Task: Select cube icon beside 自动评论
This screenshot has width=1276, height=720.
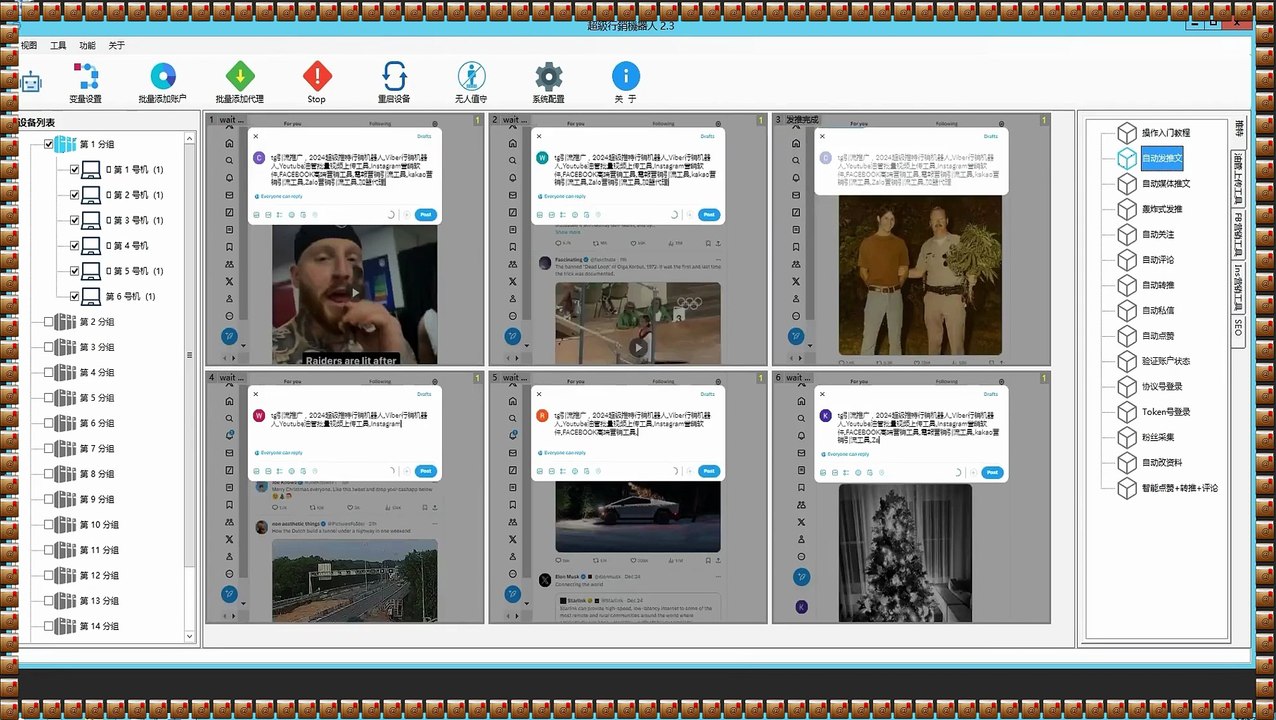Action: tap(1127, 260)
